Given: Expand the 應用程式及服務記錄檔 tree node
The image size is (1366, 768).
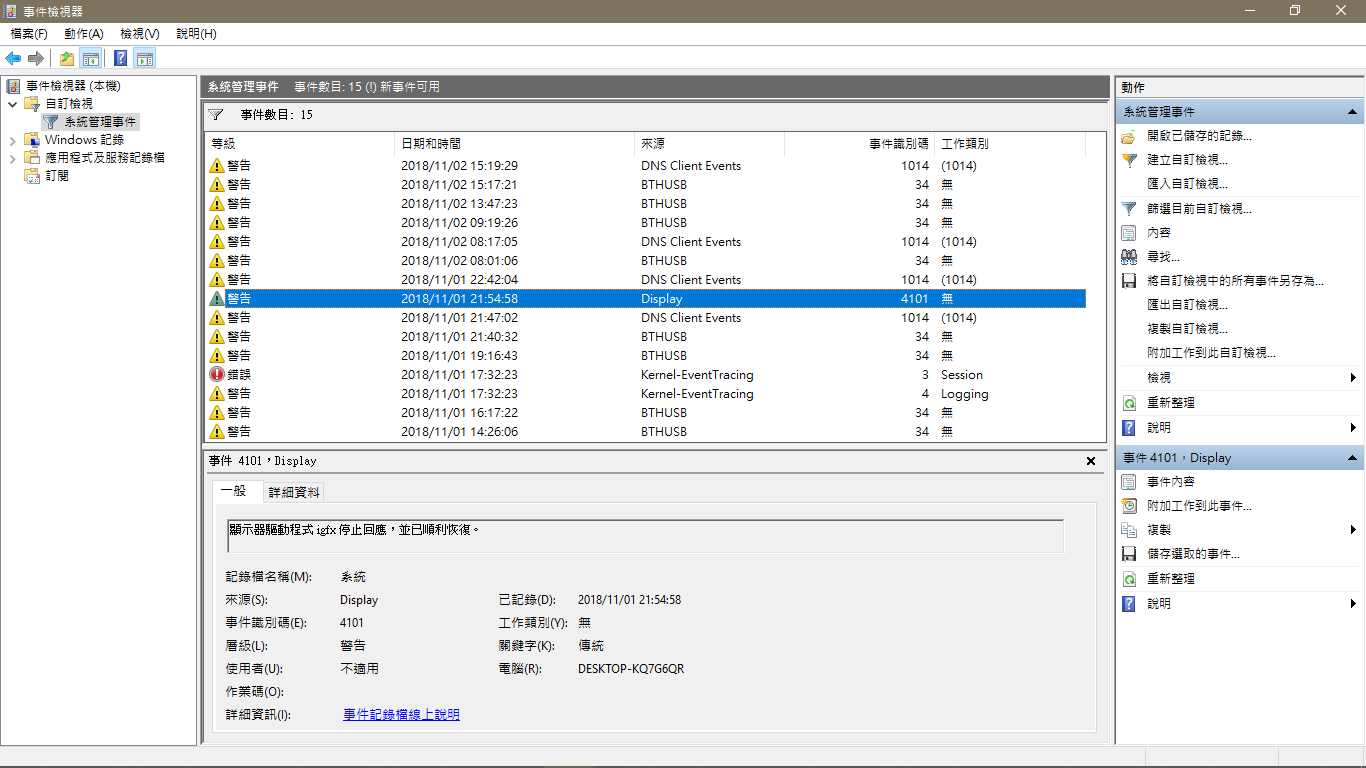Looking at the screenshot, I should coord(13,158).
